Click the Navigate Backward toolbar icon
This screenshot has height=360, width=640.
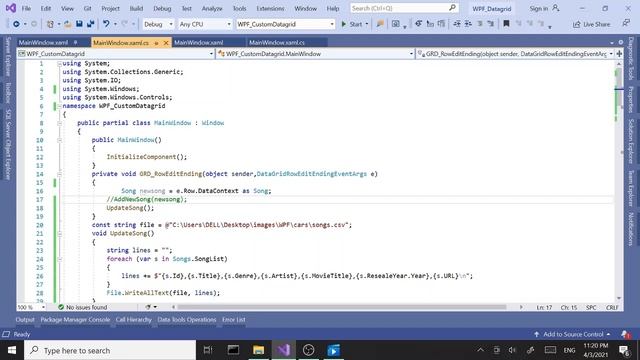[16, 24]
